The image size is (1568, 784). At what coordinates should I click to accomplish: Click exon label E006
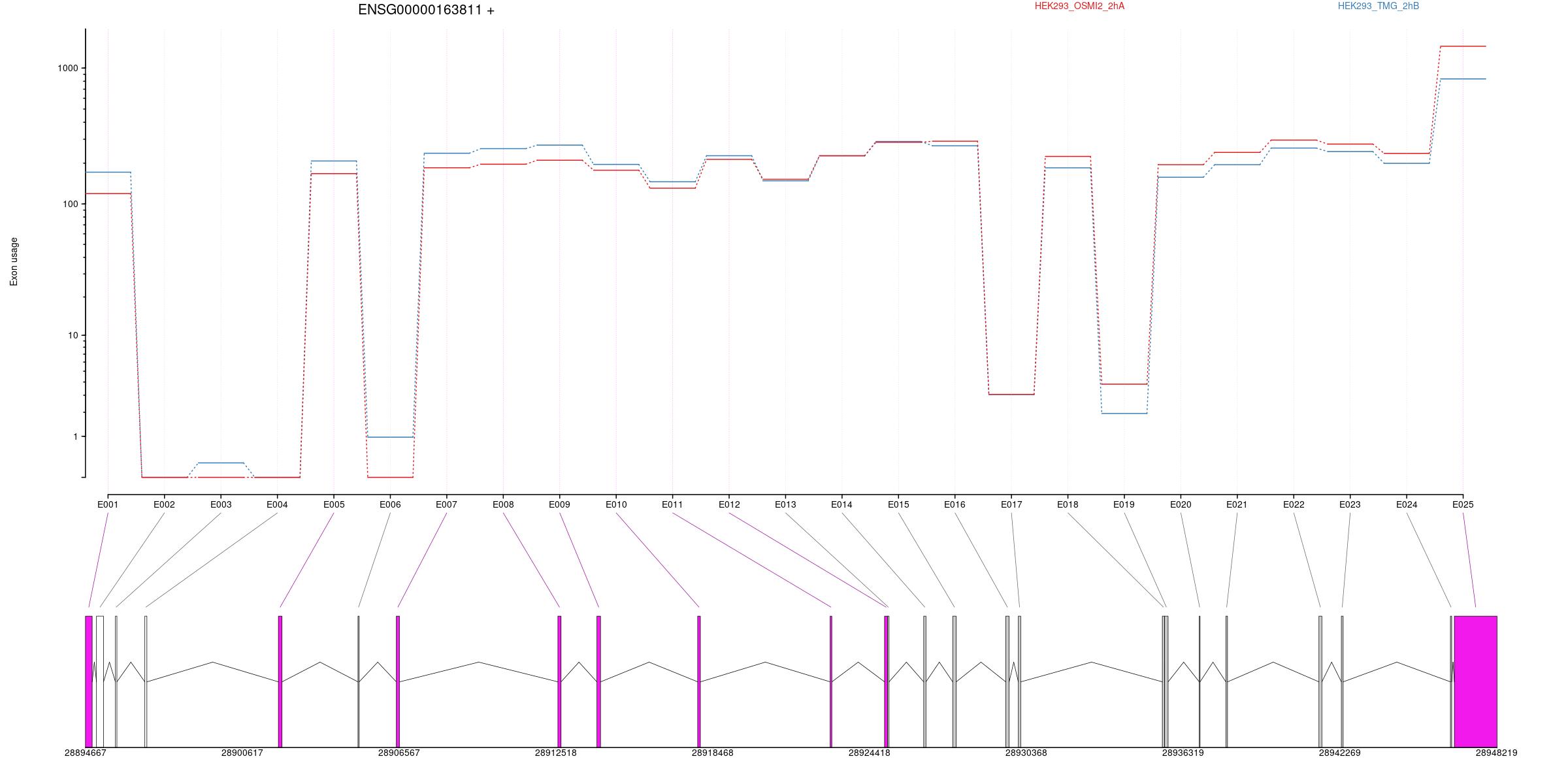[x=390, y=505]
